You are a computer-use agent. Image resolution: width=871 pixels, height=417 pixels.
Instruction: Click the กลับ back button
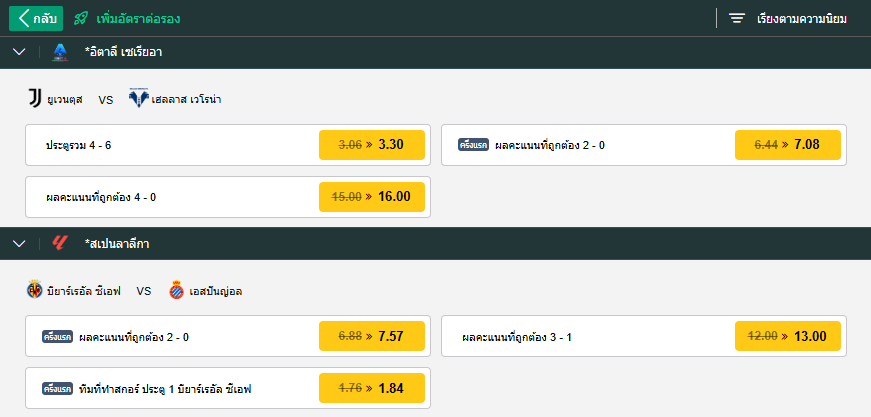point(36,18)
